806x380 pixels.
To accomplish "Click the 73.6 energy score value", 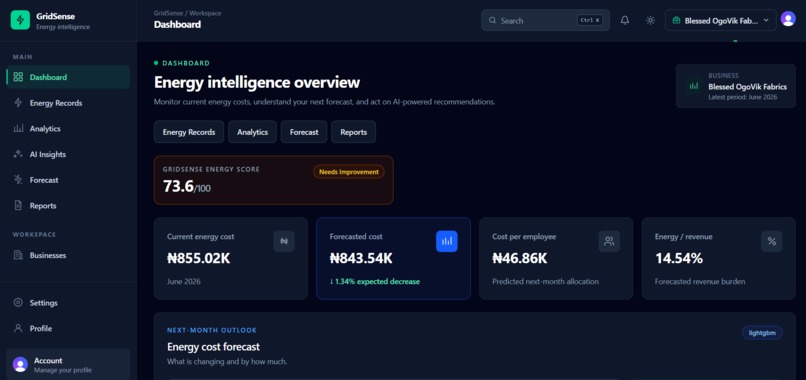I will coord(178,187).
